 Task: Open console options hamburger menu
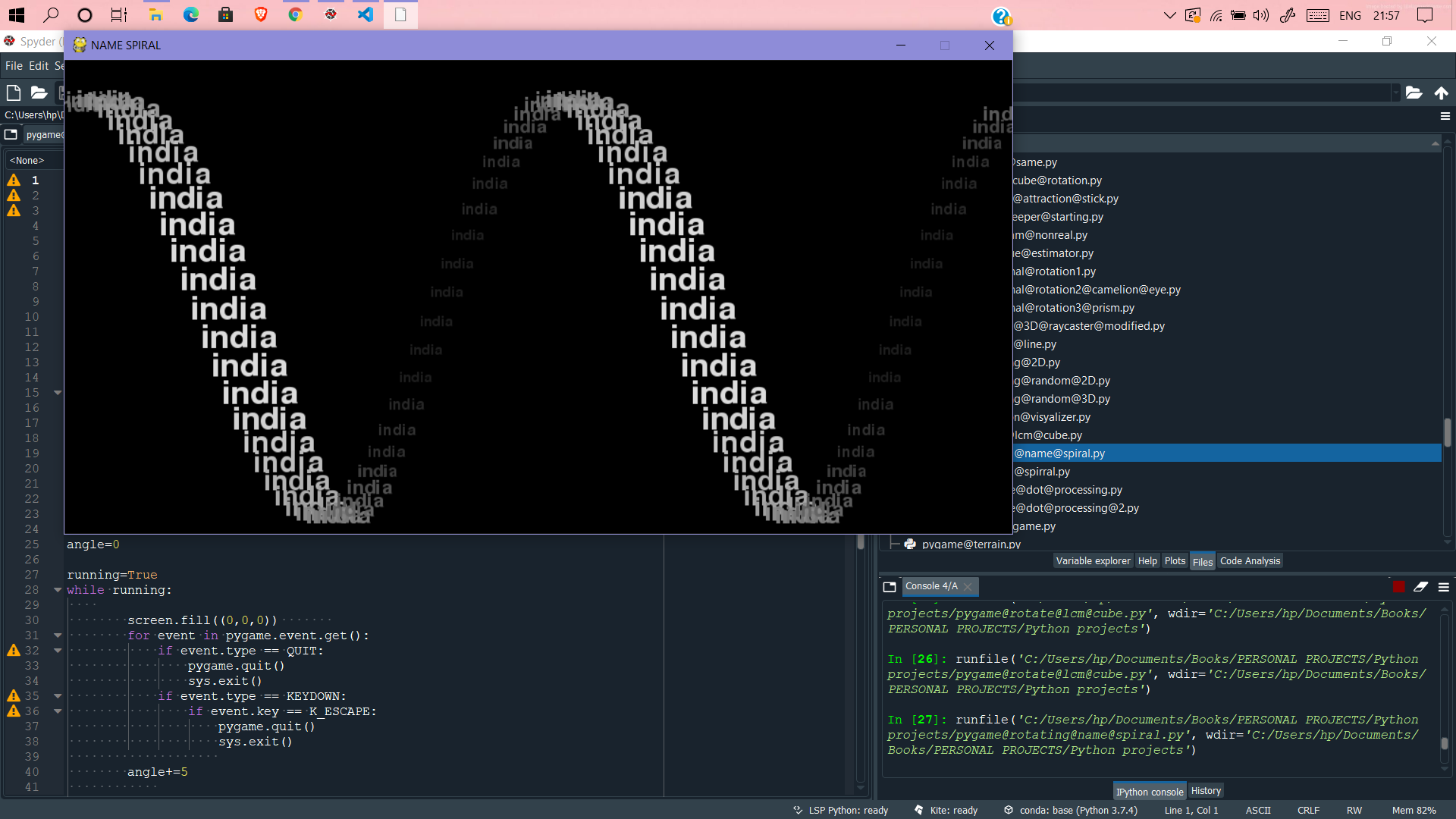coord(1444,587)
